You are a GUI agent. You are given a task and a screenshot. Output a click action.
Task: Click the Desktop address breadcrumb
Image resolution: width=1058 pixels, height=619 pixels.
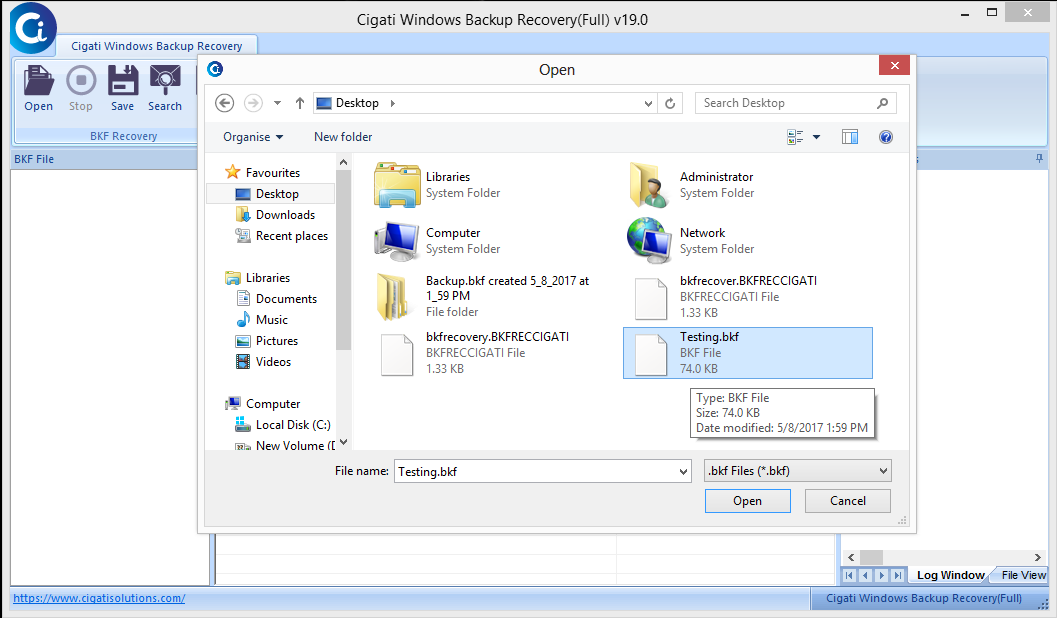(357, 103)
